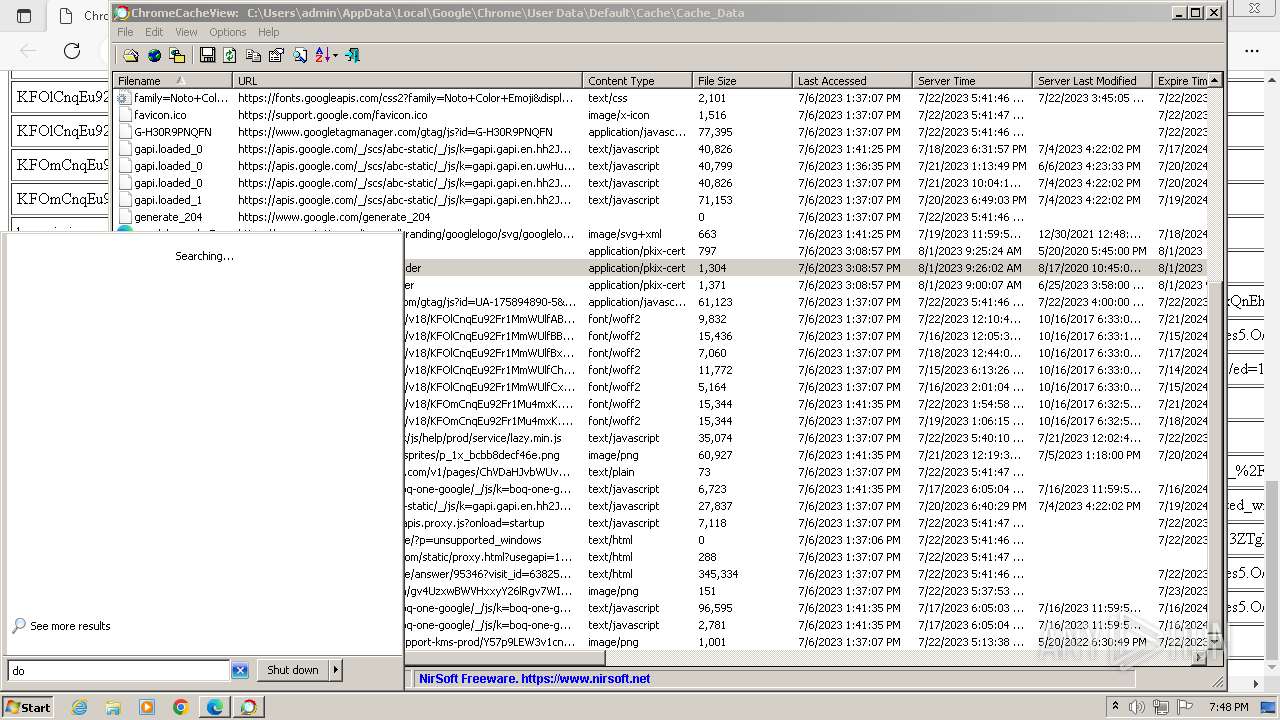Click the Exit door toolbar icon
The height and width of the screenshot is (720, 1280).
pos(352,55)
